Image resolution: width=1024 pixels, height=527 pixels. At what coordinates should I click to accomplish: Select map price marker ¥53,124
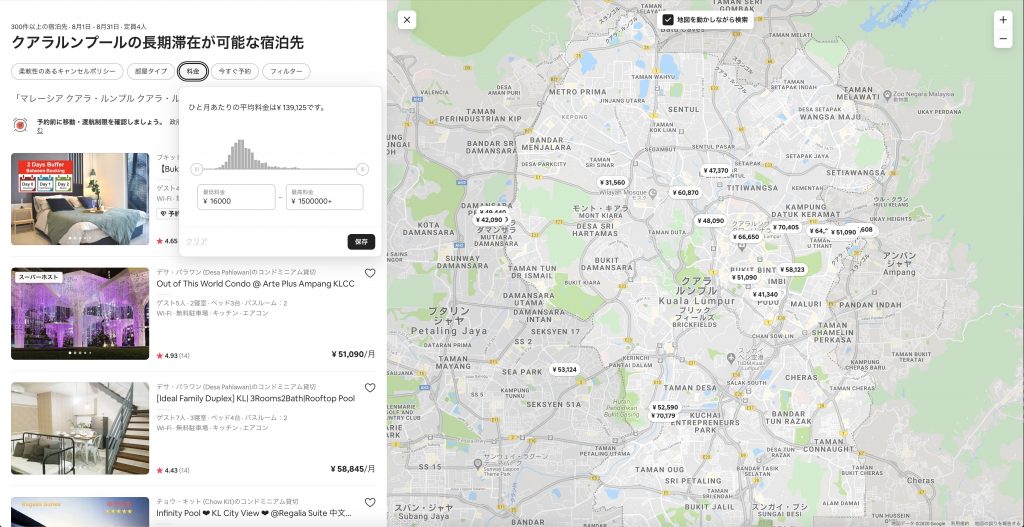[x=564, y=370]
